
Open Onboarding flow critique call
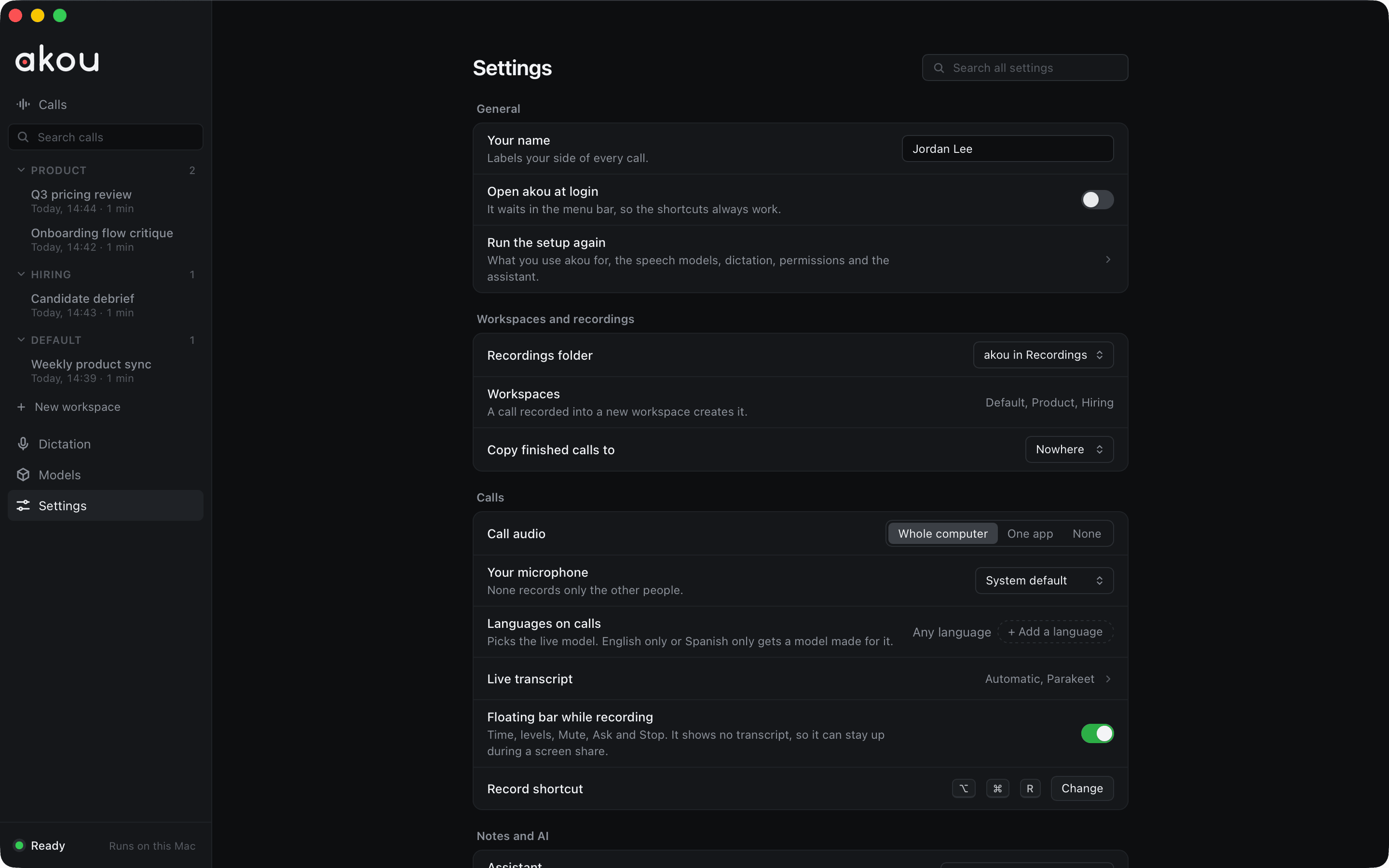pos(106,239)
